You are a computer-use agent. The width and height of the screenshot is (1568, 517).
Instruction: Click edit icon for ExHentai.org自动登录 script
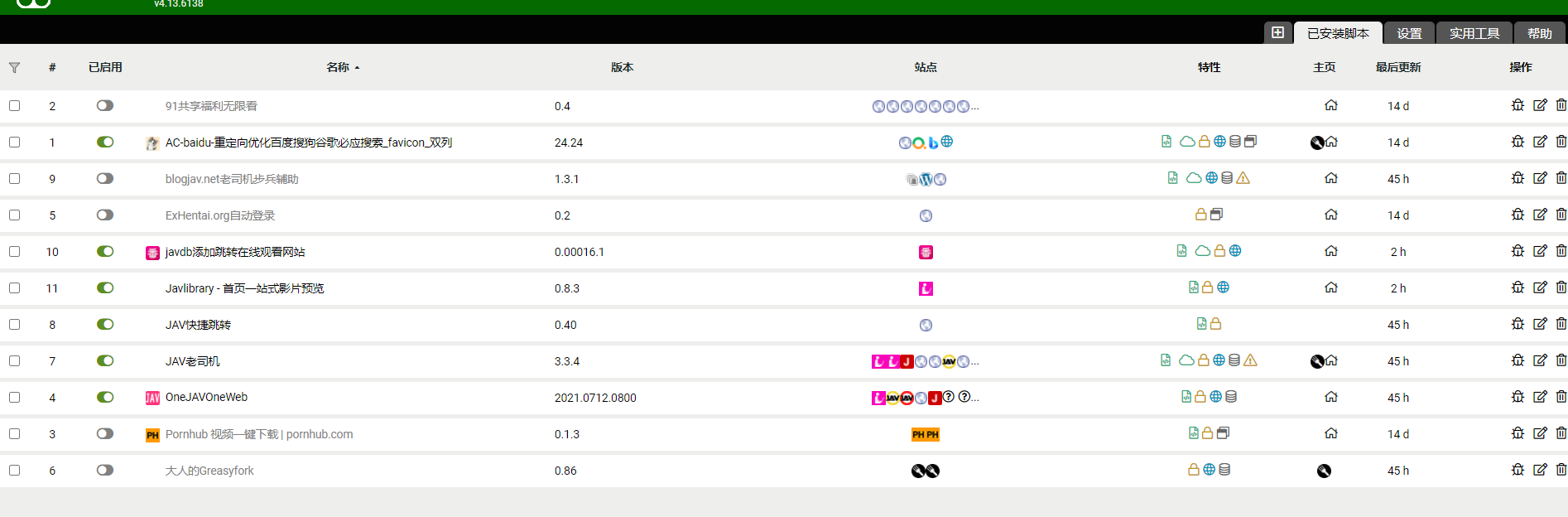pos(1540,215)
